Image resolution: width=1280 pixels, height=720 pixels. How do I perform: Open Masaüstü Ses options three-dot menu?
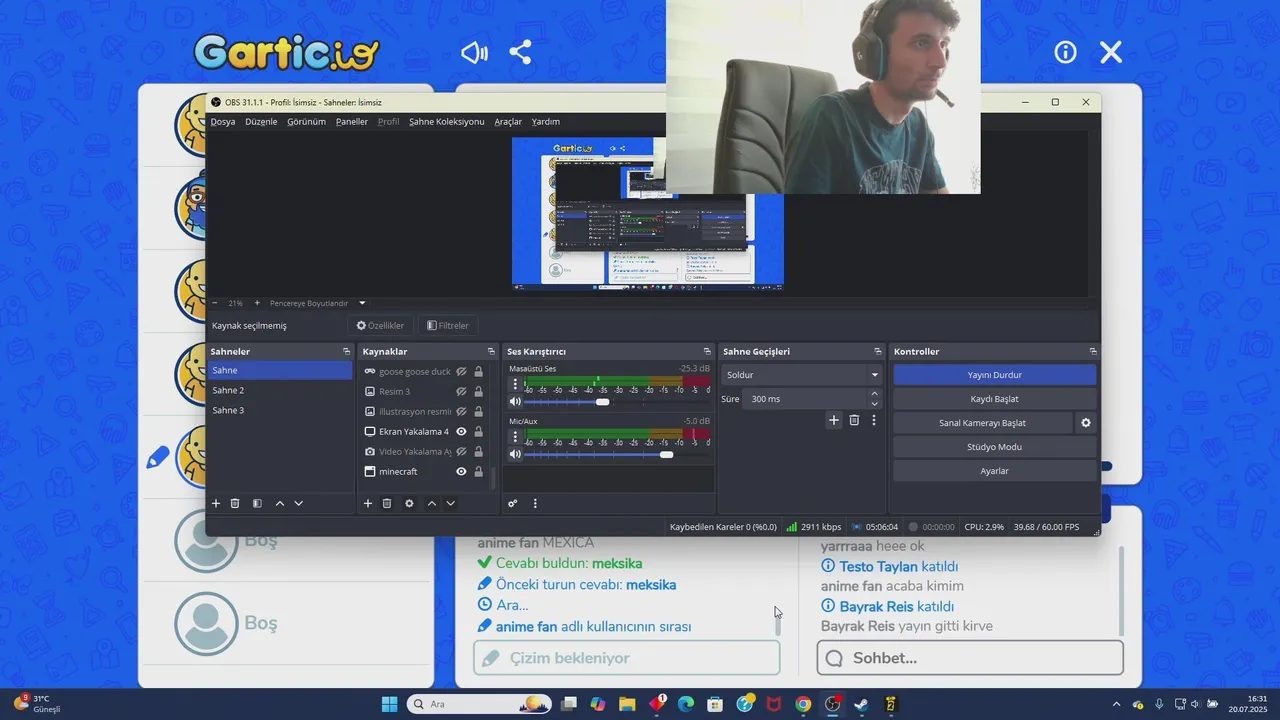point(515,383)
